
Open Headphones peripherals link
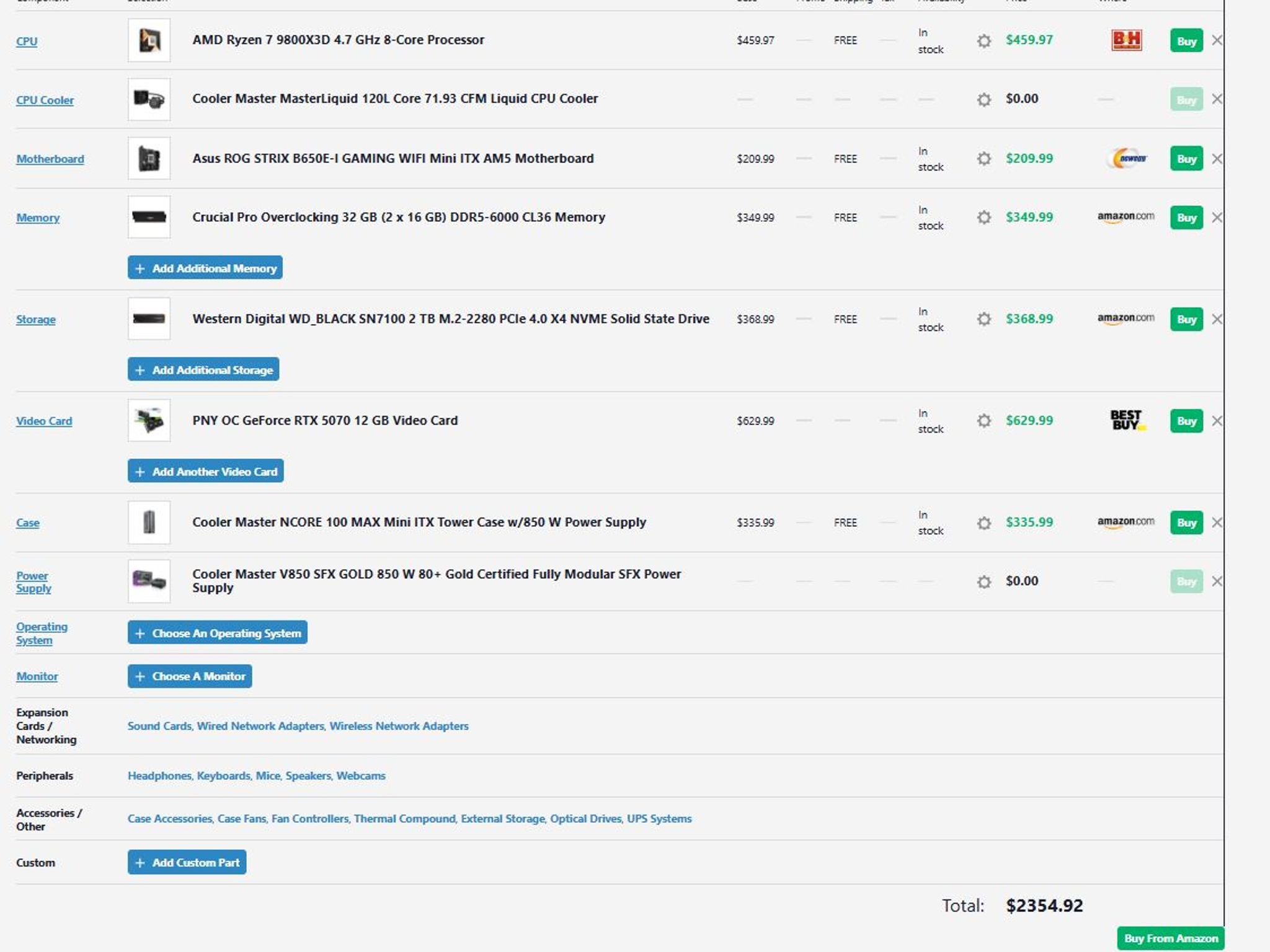click(159, 775)
